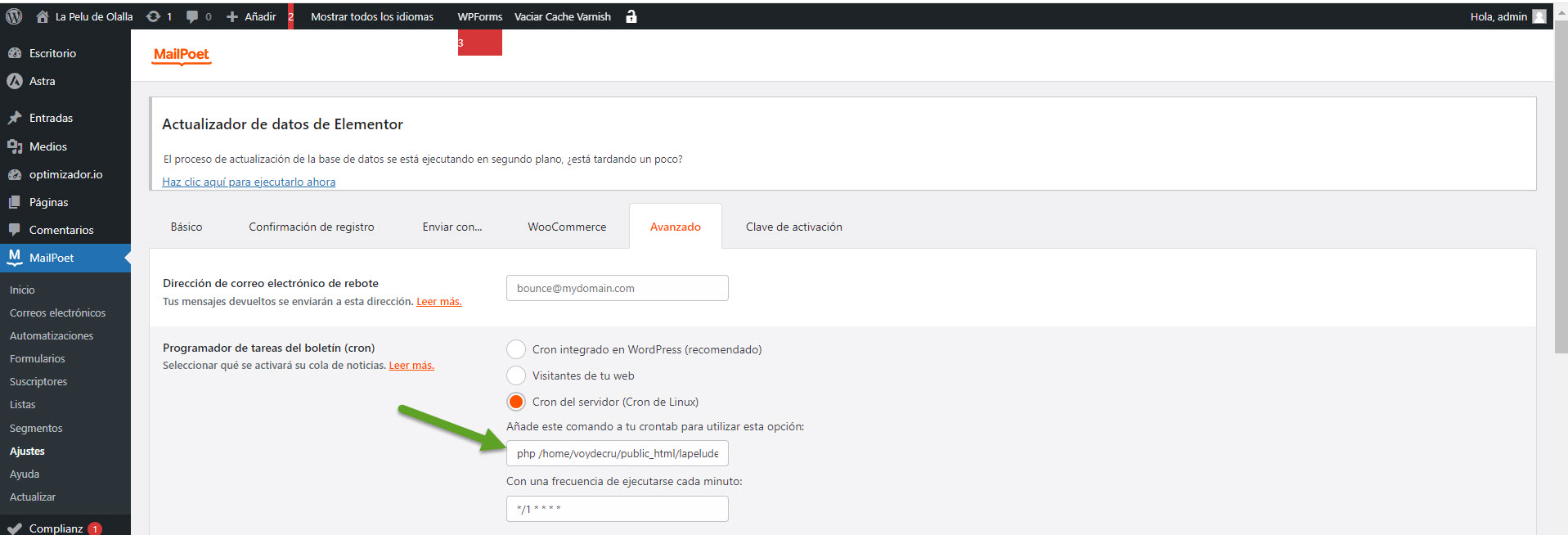Open WPForms in the admin bar
This screenshot has width=1568, height=535.
pos(480,16)
